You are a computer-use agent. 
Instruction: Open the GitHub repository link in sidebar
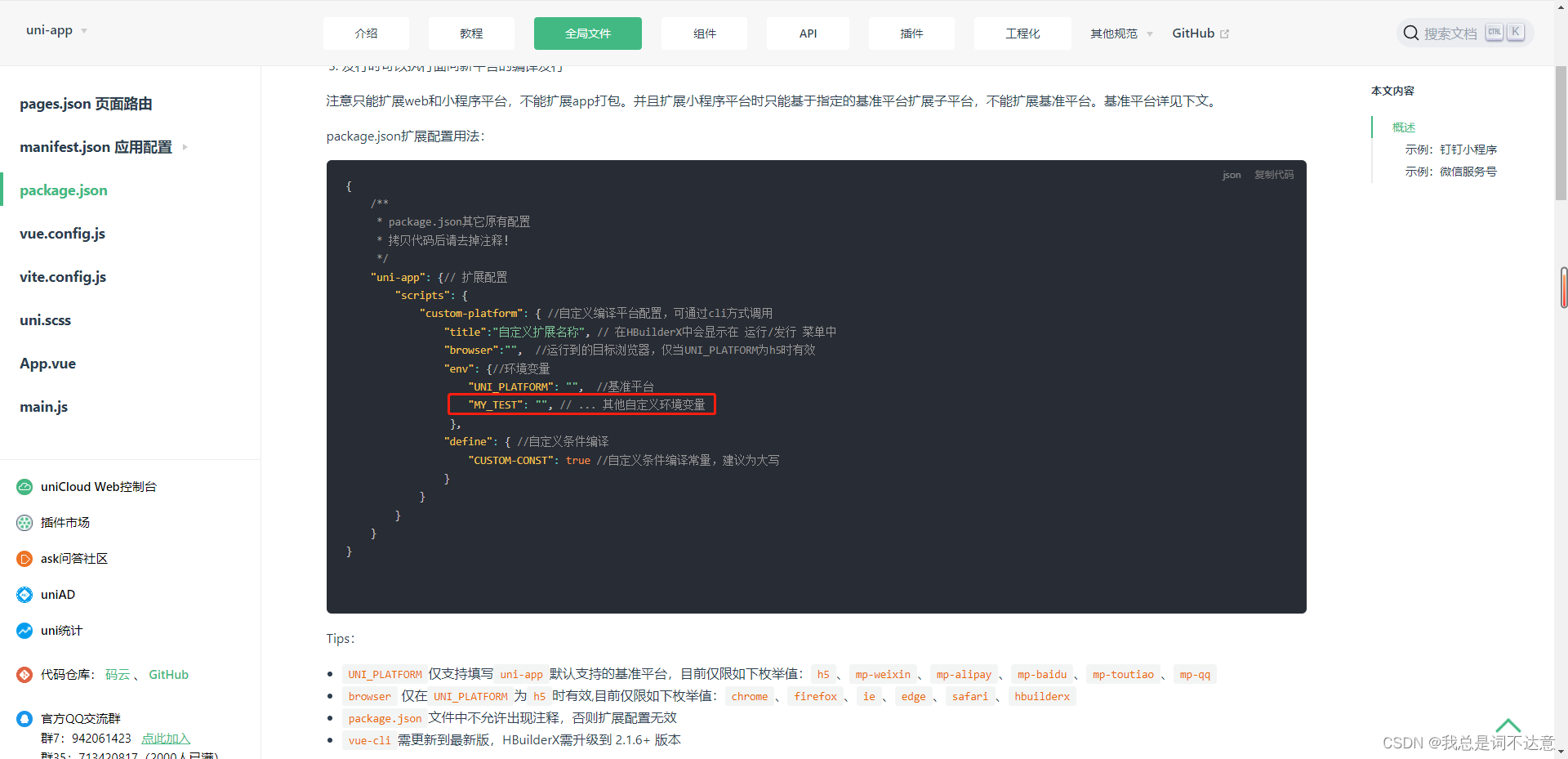[168, 675]
